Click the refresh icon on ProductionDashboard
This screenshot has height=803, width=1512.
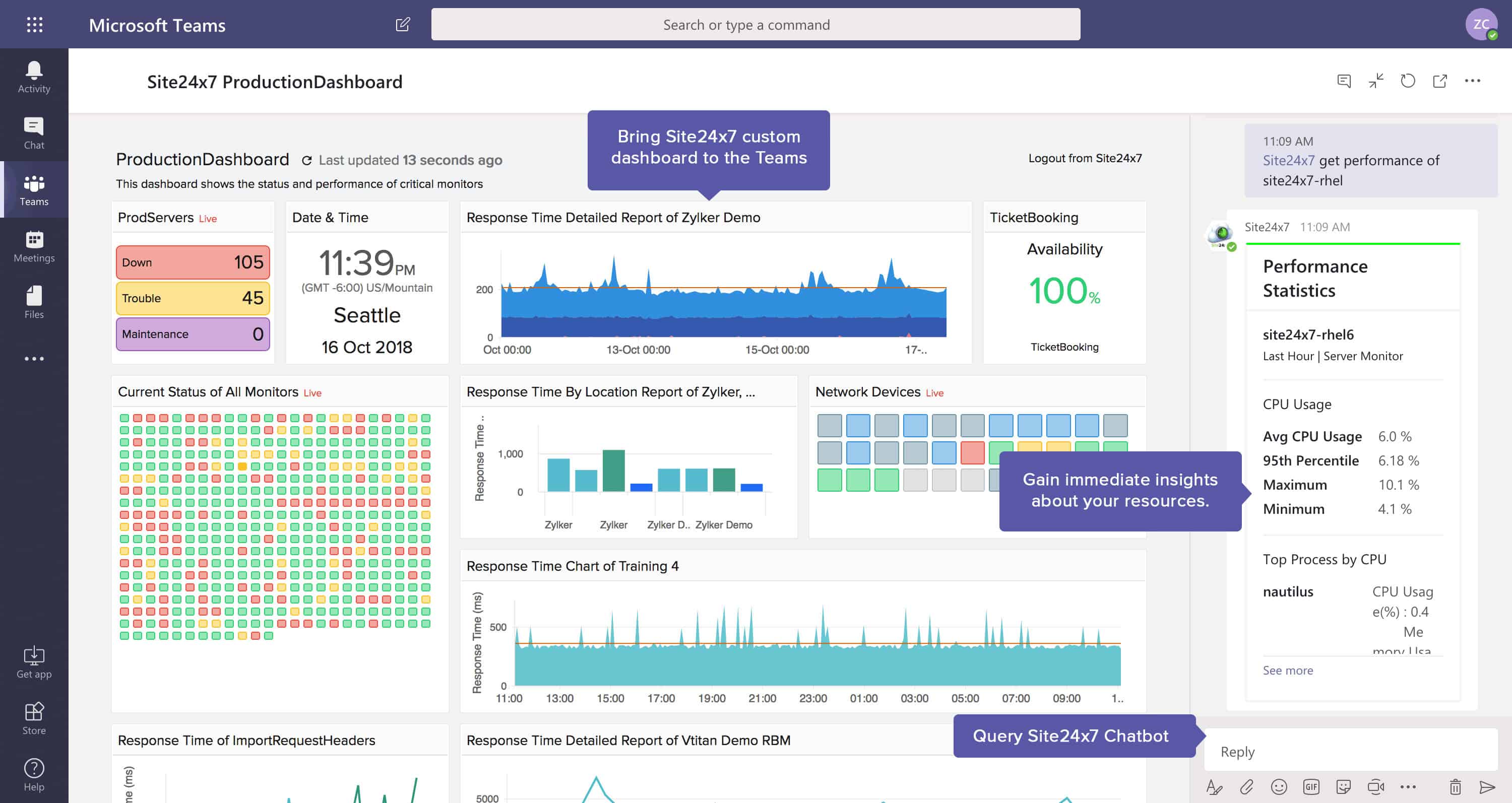307,159
